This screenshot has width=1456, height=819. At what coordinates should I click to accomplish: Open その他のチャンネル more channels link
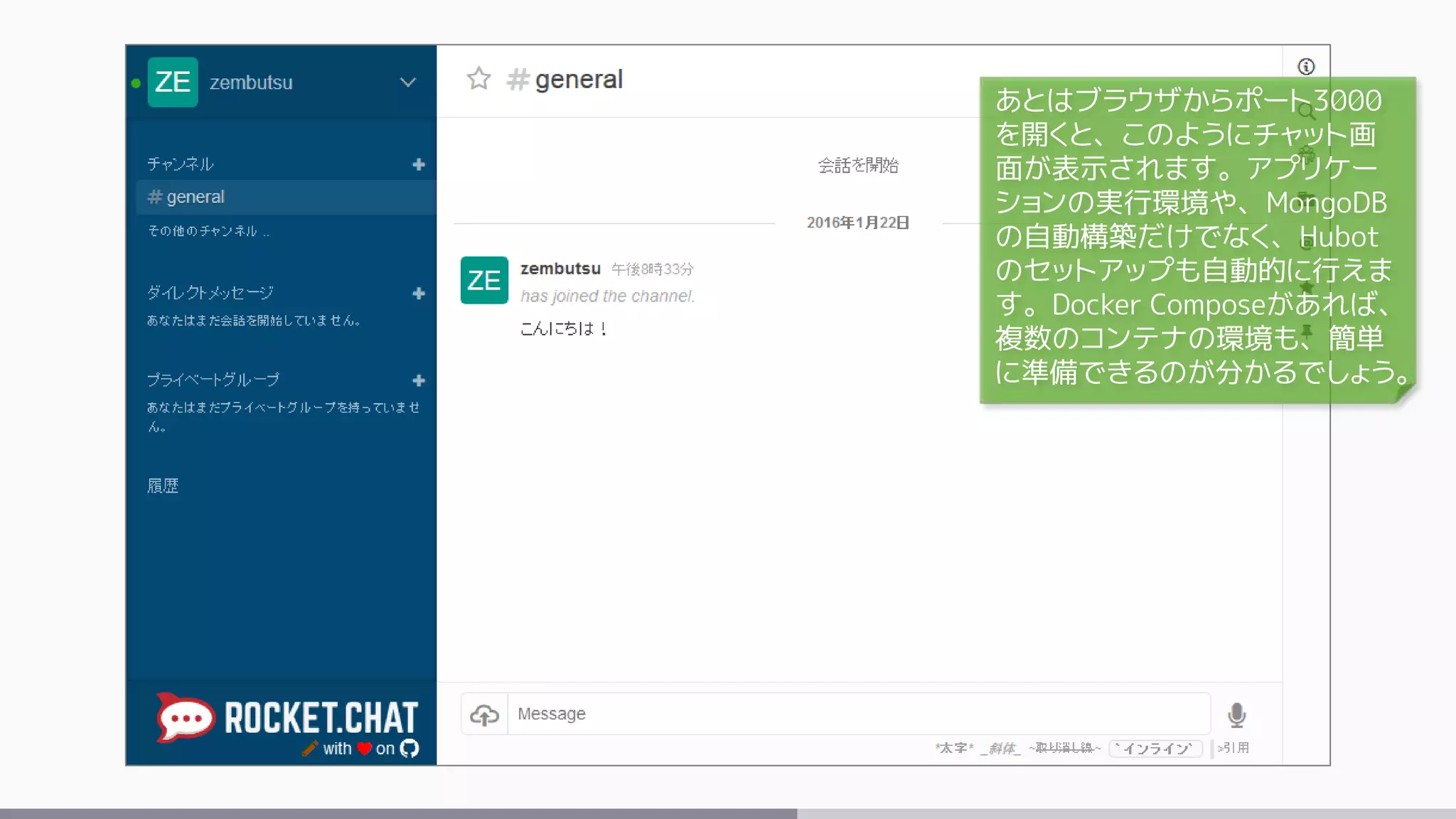pyautogui.click(x=208, y=231)
